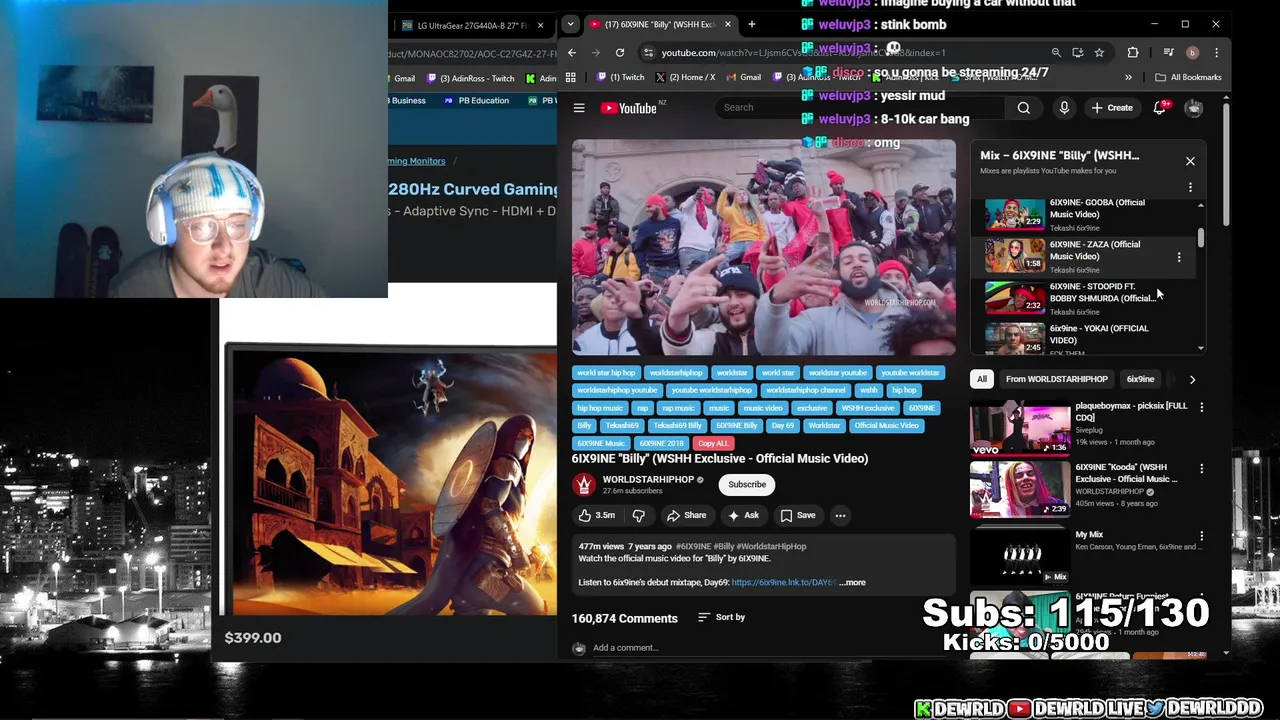Open the comments Sort by dropdown
The height and width of the screenshot is (720, 1280).
pyautogui.click(x=721, y=617)
